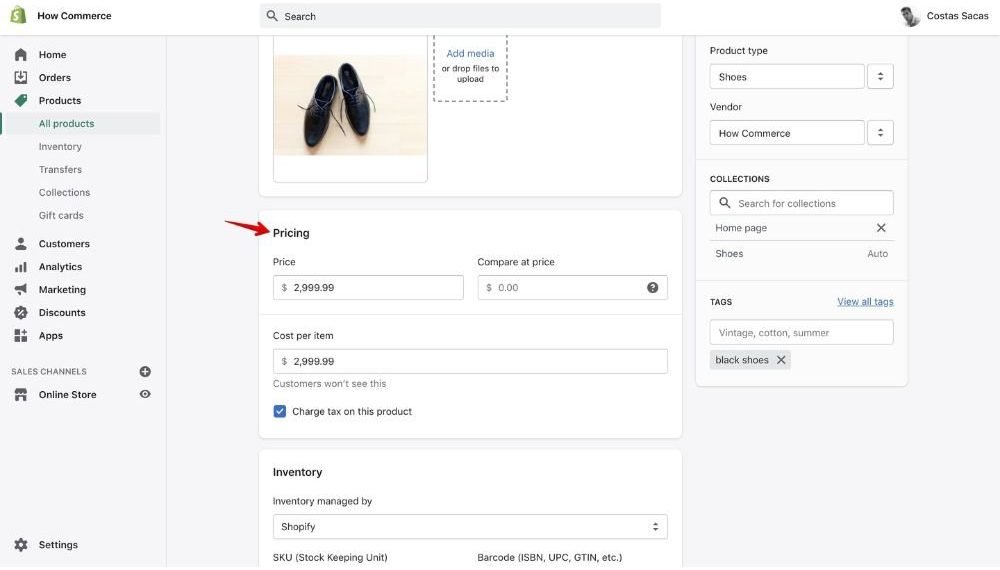
Task: Open Collections submenu item
Action: [64, 193]
